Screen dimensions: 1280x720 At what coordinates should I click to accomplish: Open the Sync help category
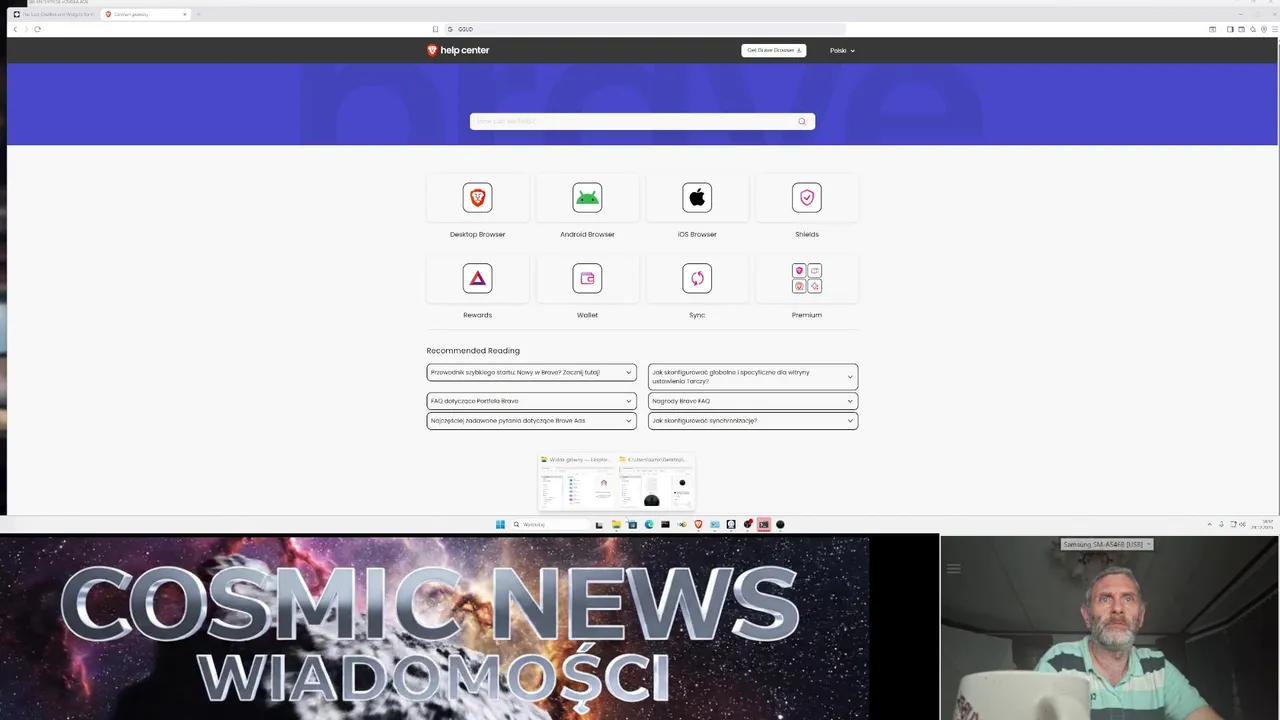(697, 278)
